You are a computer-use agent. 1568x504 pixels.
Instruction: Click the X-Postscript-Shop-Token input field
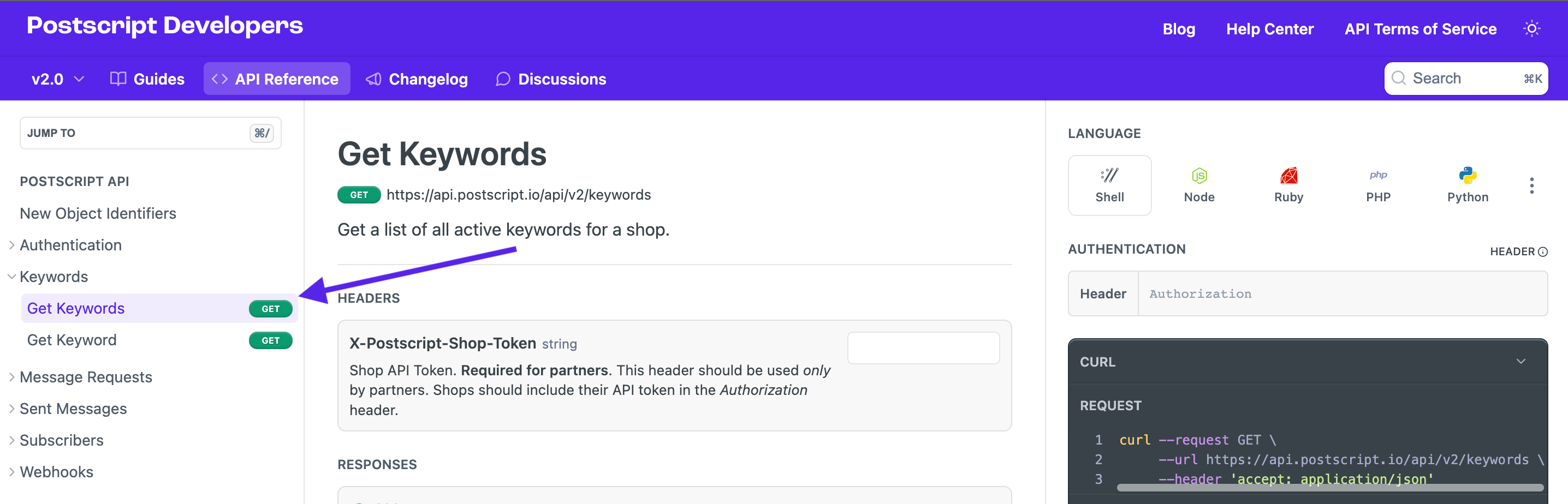click(923, 347)
